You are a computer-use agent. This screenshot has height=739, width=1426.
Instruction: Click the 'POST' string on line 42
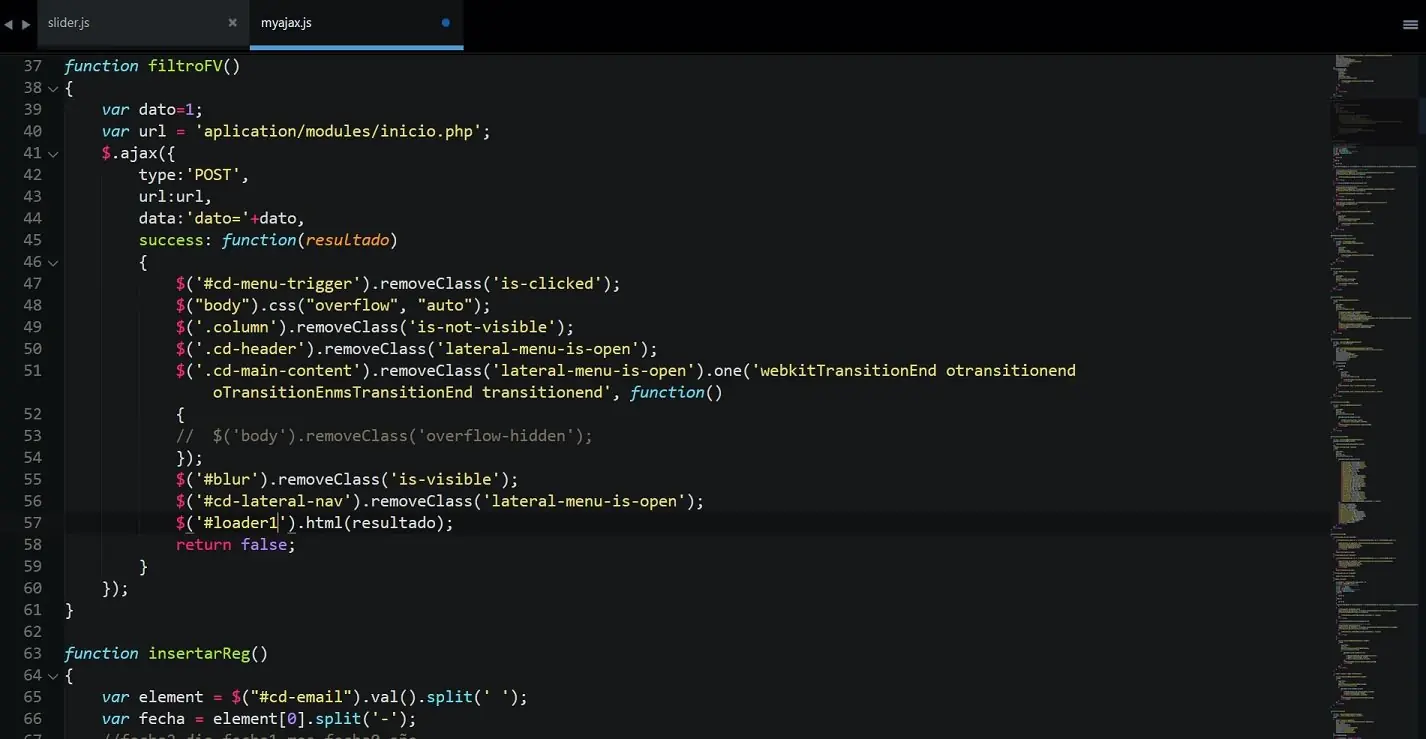[x=212, y=175]
